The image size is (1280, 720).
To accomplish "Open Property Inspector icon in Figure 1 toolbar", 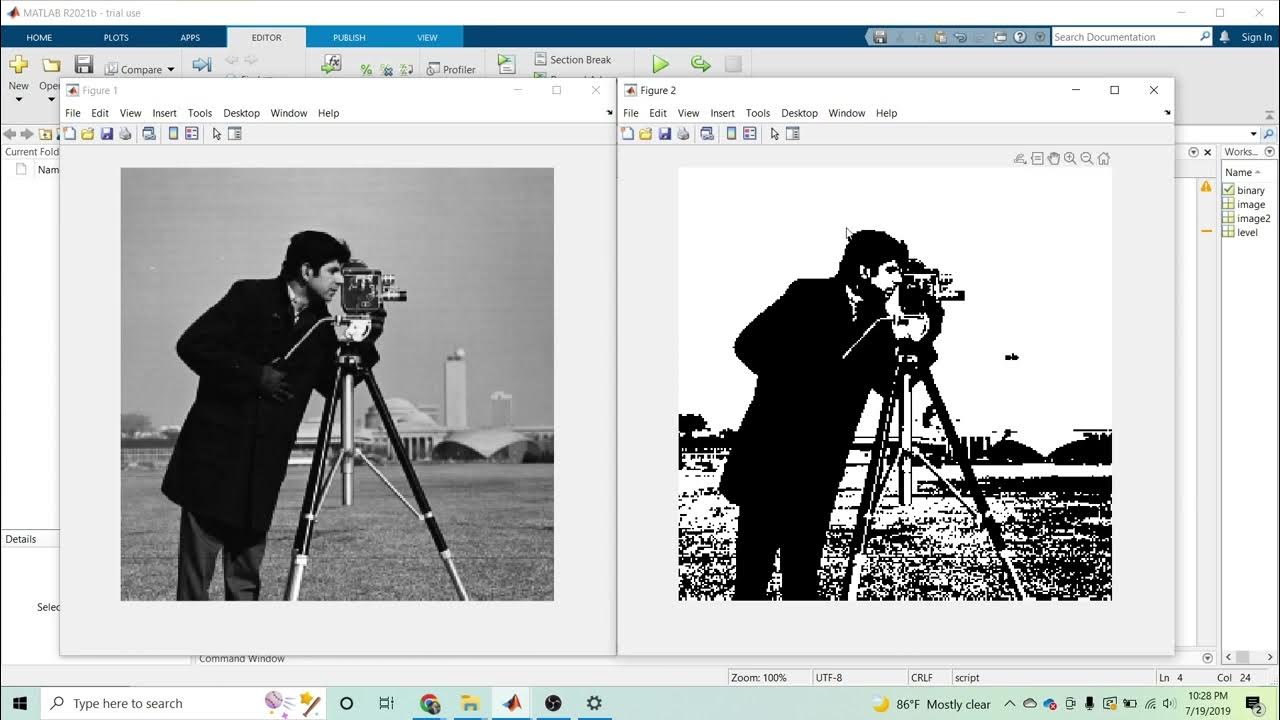I will pos(235,134).
